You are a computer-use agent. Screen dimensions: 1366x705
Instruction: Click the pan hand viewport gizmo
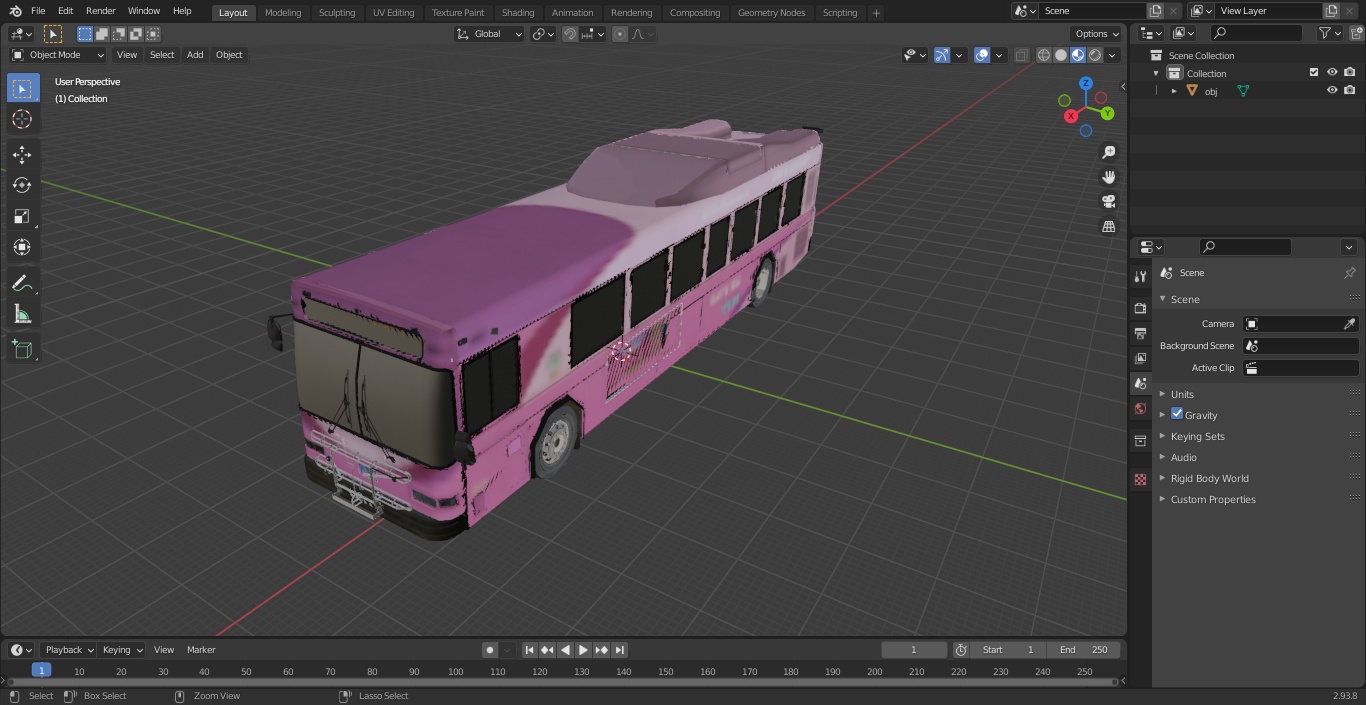1108,177
